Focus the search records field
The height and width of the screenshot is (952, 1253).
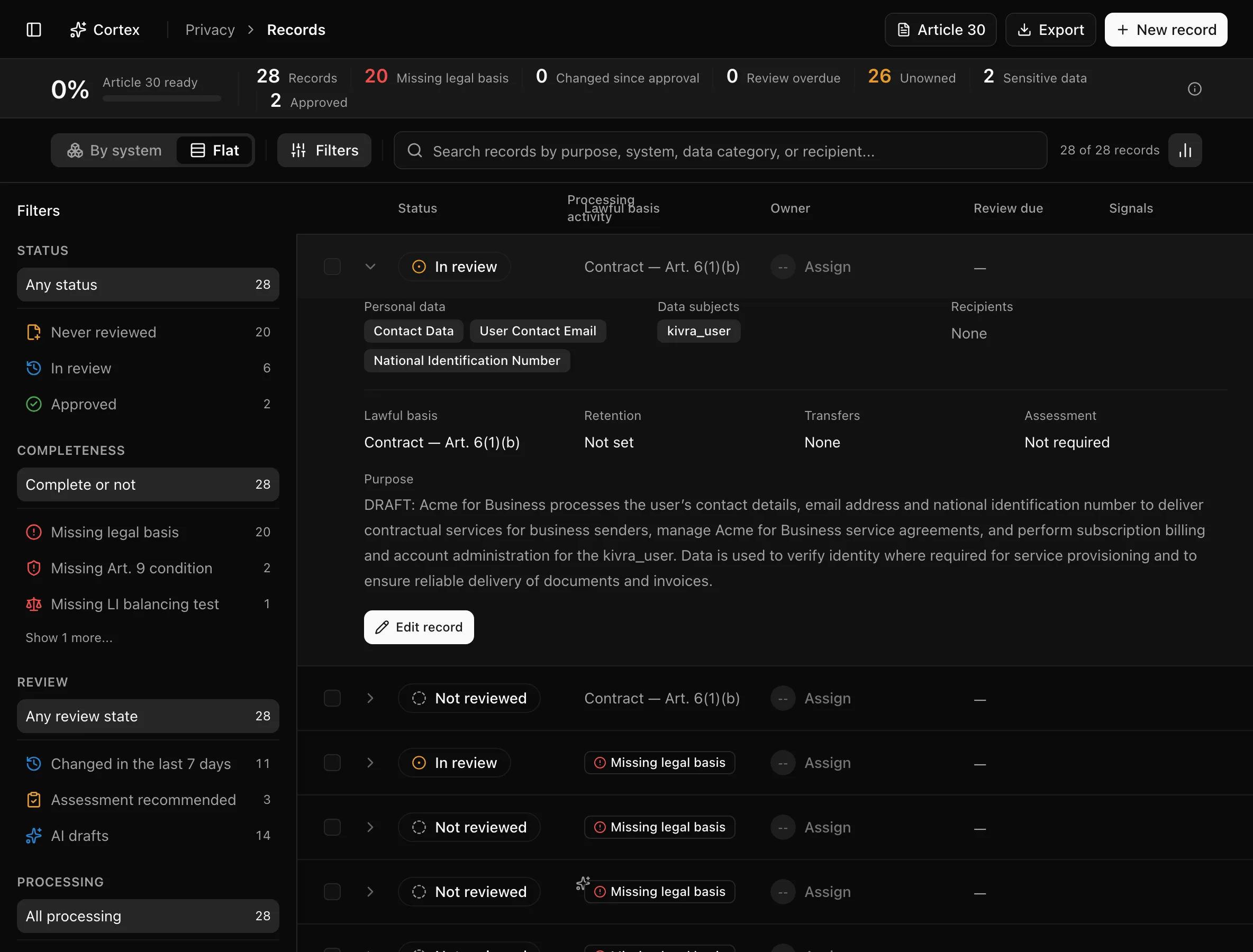pyautogui.click(x=720, y=150)
